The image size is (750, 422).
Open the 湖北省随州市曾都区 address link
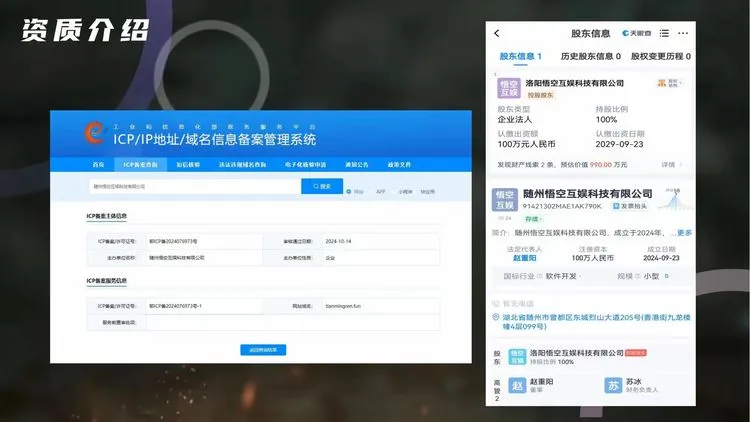point(596,322)
